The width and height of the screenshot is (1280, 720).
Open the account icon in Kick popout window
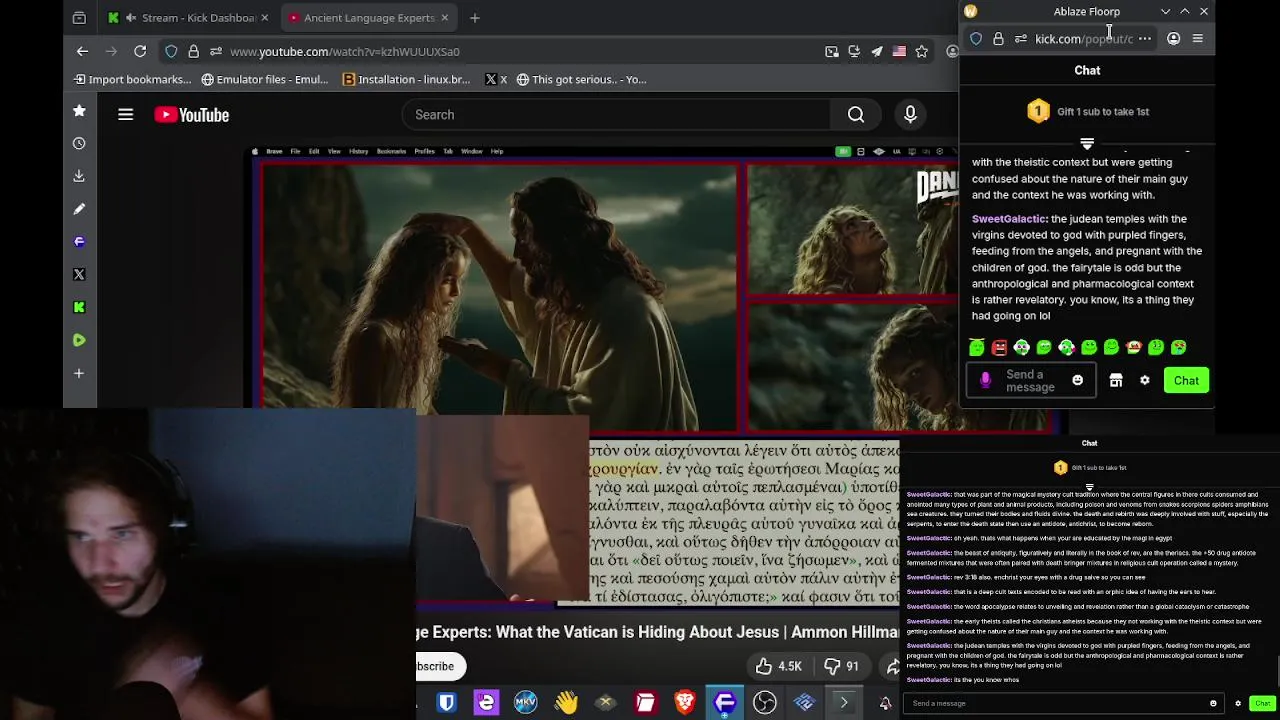[1174, 39]
